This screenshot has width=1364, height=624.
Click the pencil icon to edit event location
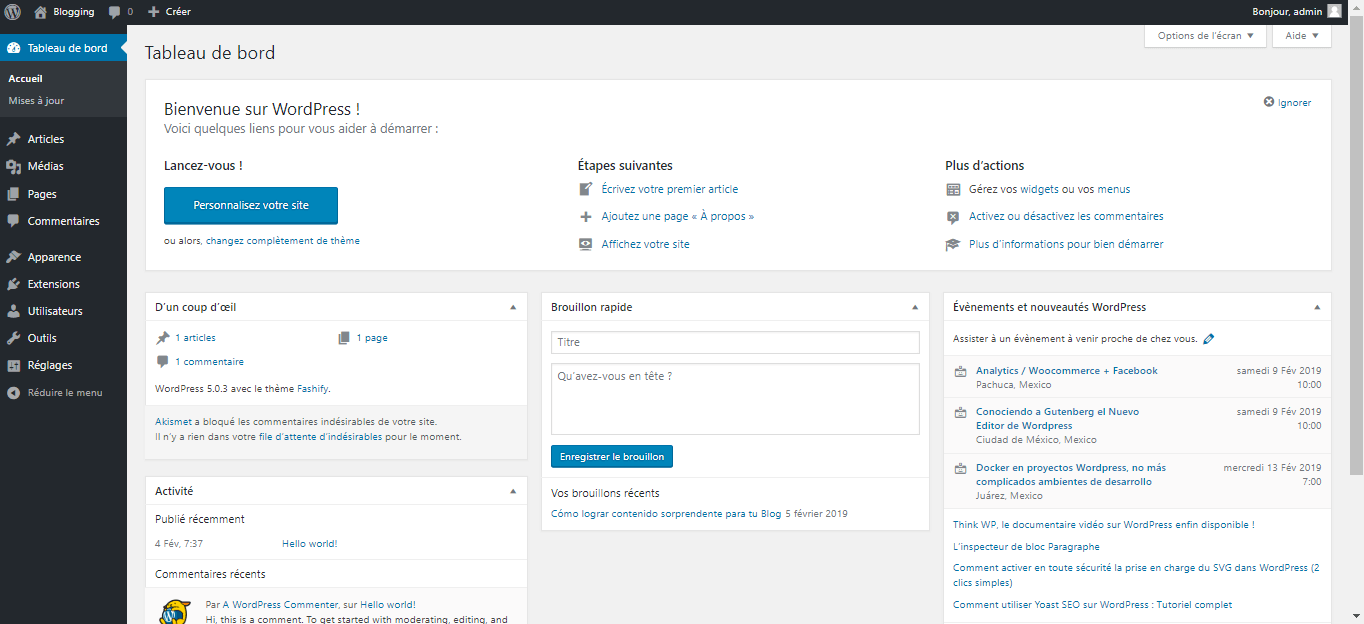pyautogui.click(x=1209, y=339)
